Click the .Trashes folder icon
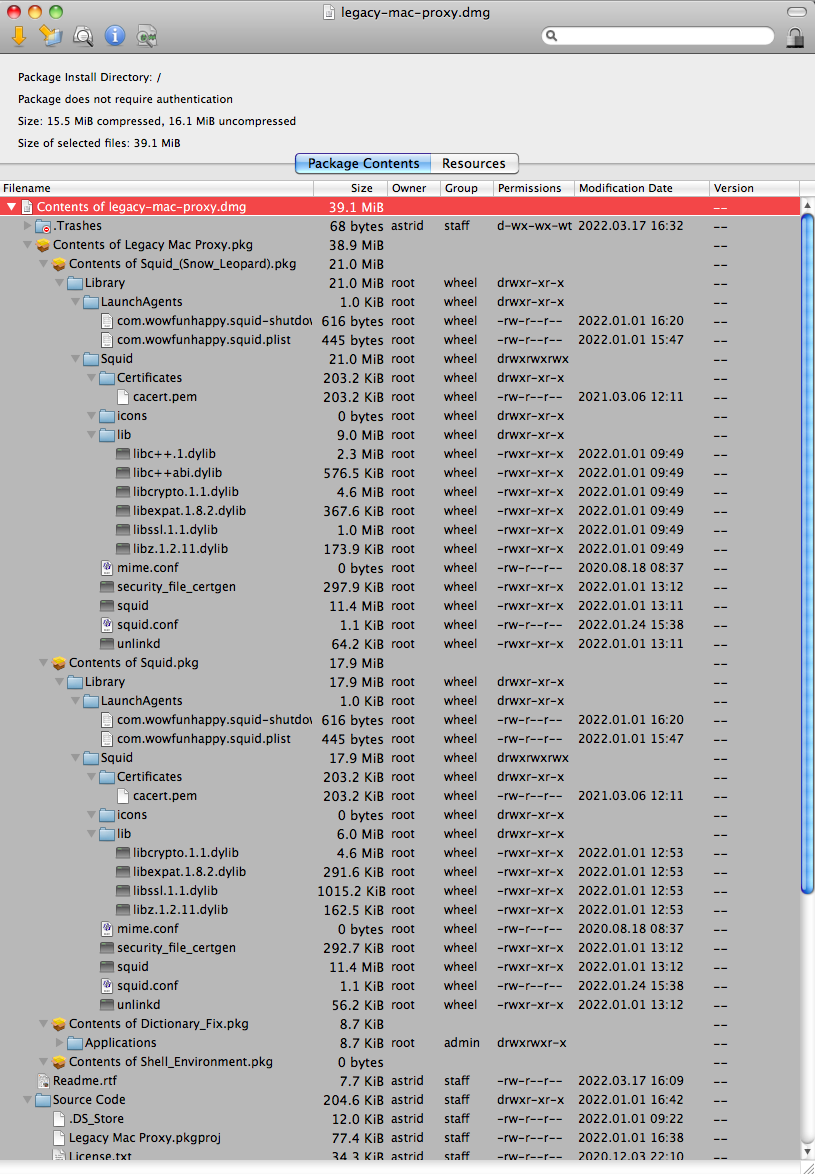The width and height of the screenshot is (815, 1174). (x=43, y=226)
